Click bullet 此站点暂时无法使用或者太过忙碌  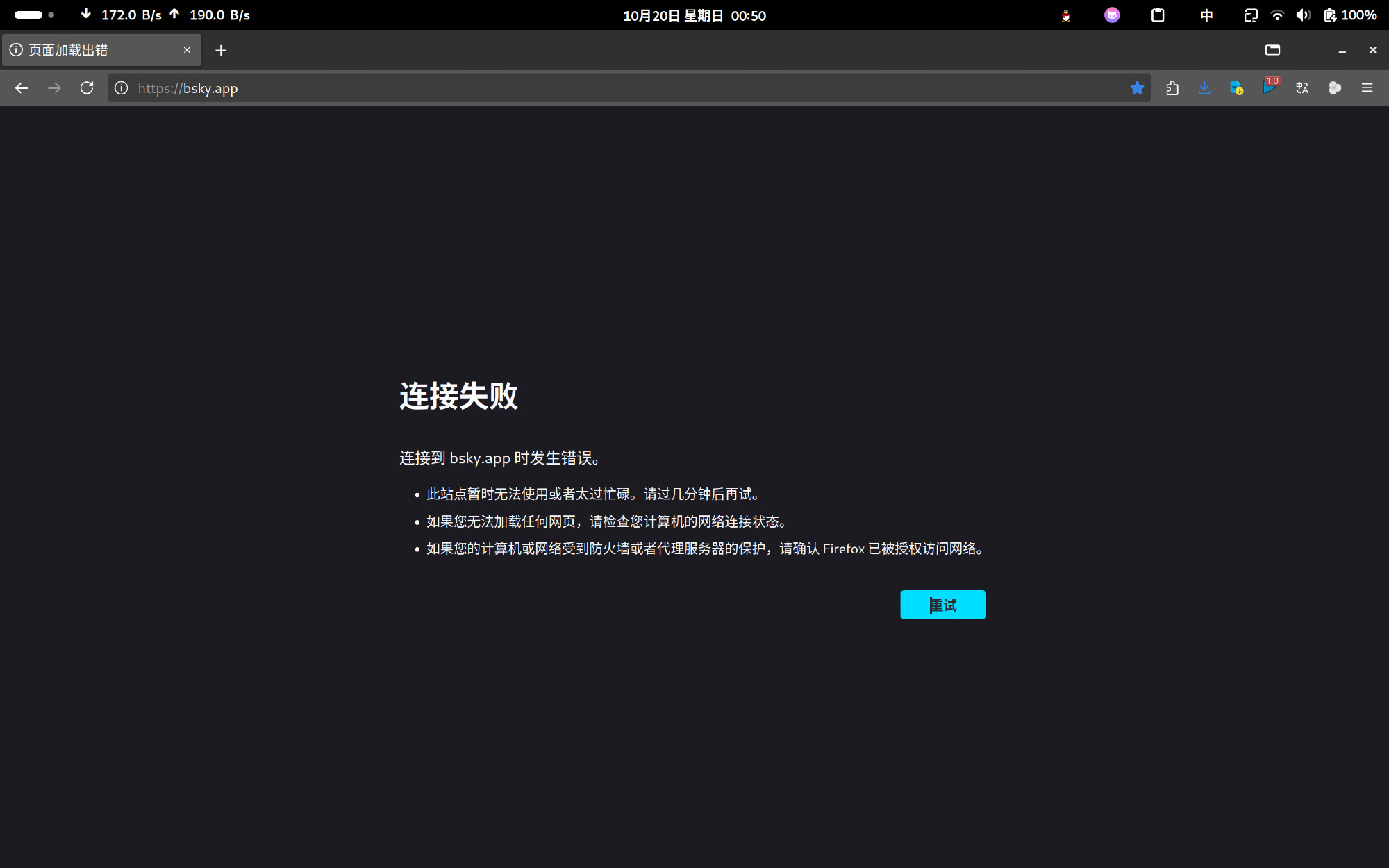click(x=594, y=494)
